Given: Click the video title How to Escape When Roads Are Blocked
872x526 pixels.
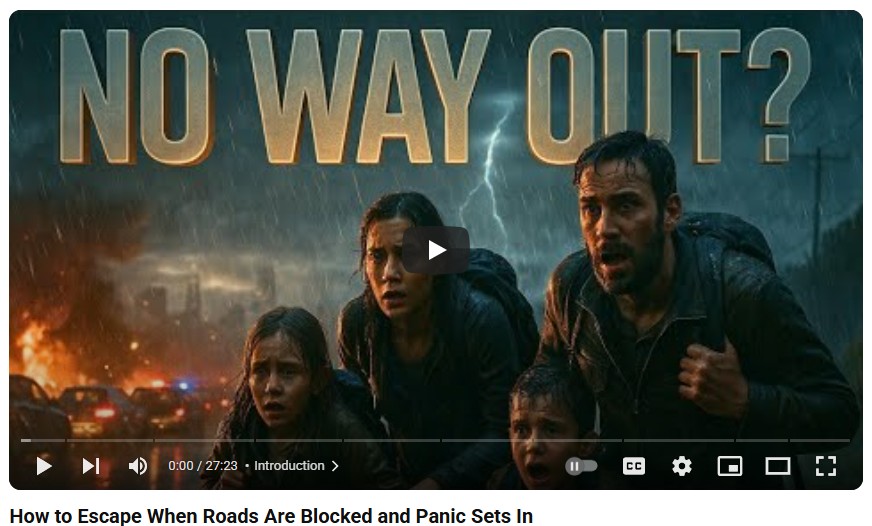Looking at the screenshot, I should [x=271, y=516].
